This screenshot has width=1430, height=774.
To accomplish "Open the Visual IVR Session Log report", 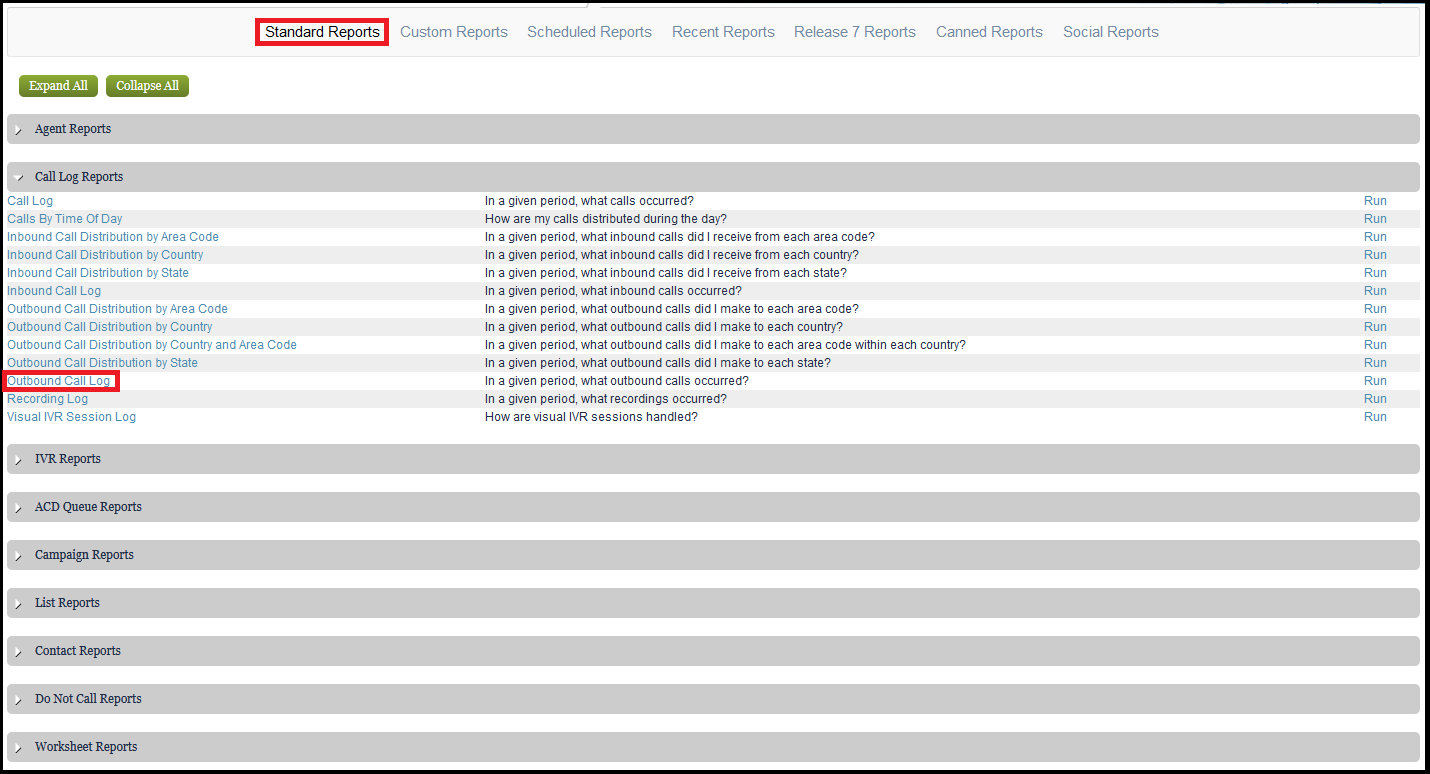I will point(71,417).
